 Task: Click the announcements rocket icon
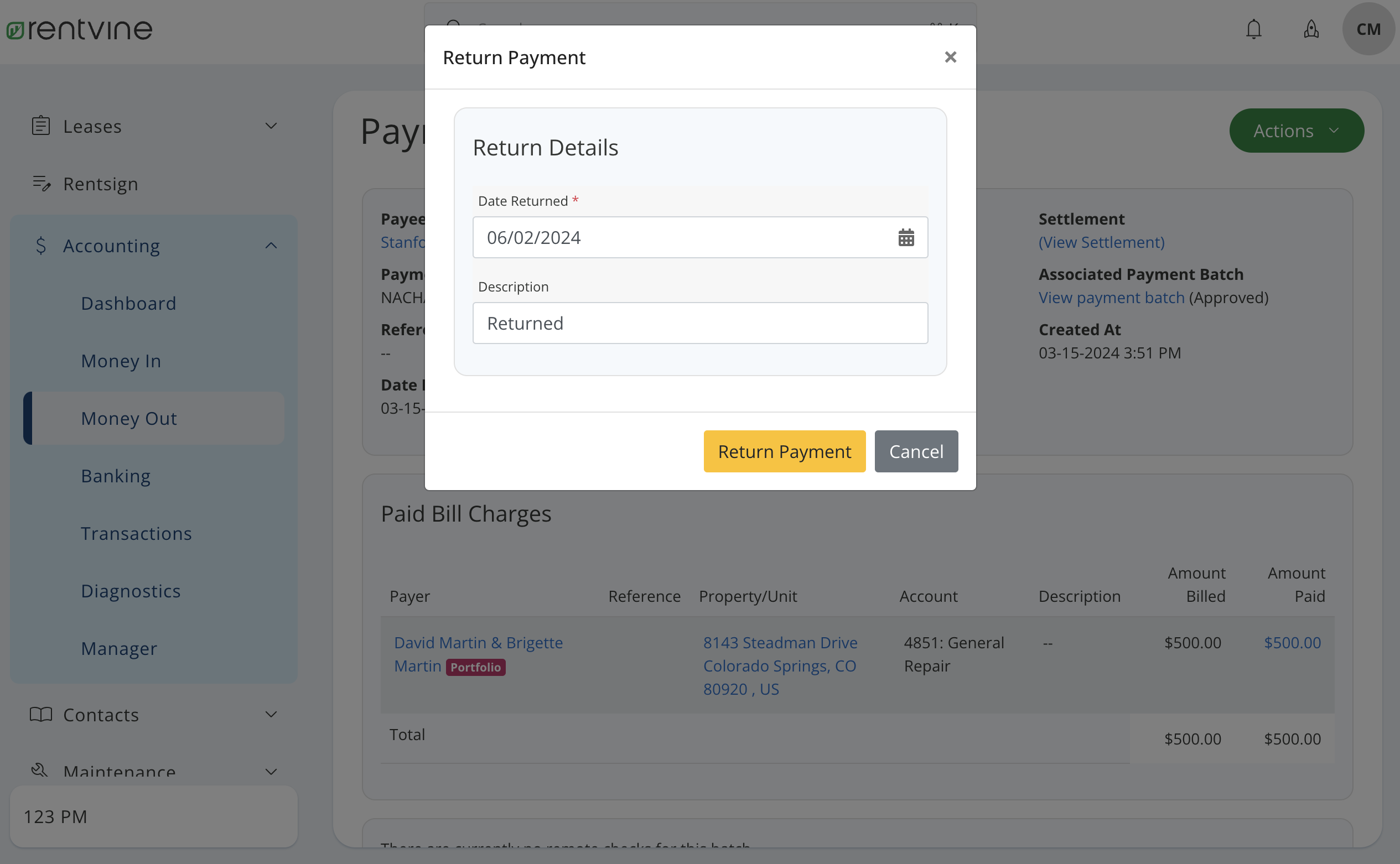coord(1311,29)
